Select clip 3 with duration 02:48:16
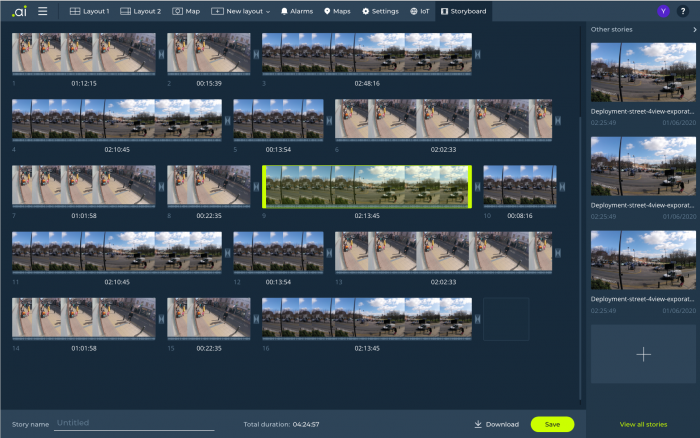The width and height of the screenshot is (700, 438). pos(367,54)
